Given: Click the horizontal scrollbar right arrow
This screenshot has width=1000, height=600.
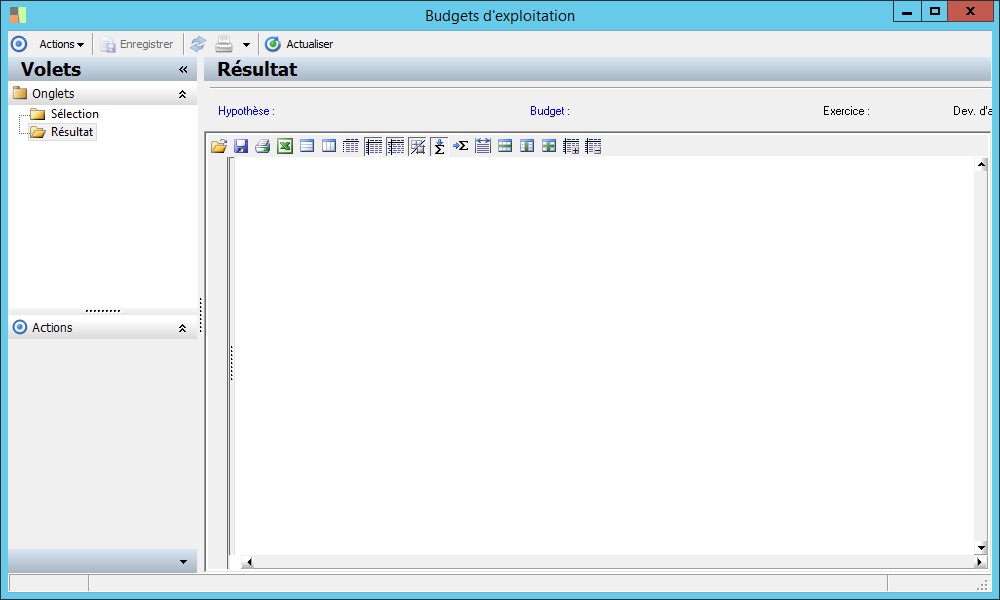Looking at the screenshot, I should click(x=980, y=562).
